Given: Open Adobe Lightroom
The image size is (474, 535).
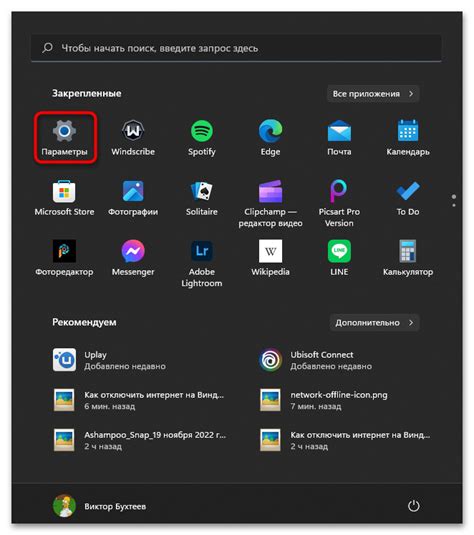Looking at the screenshot, I should (x=202, y=264).
